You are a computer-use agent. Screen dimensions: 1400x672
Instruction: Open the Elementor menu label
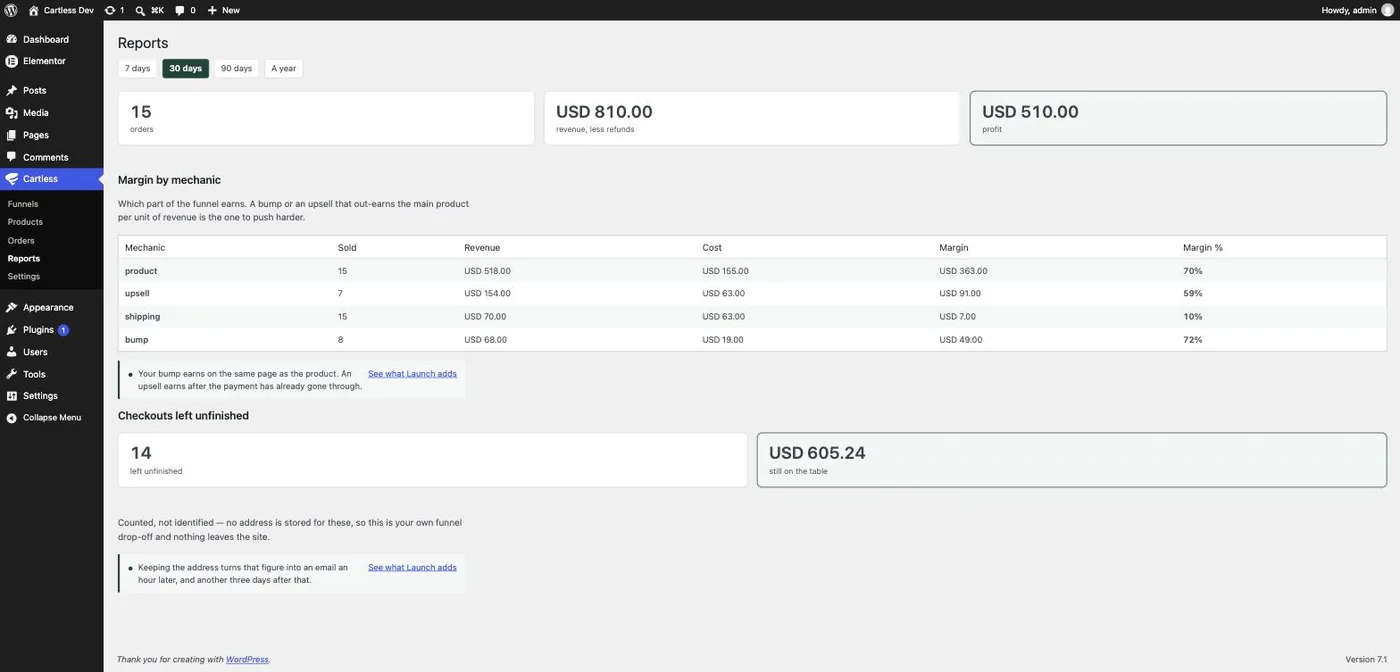click(x=44, y=61)
